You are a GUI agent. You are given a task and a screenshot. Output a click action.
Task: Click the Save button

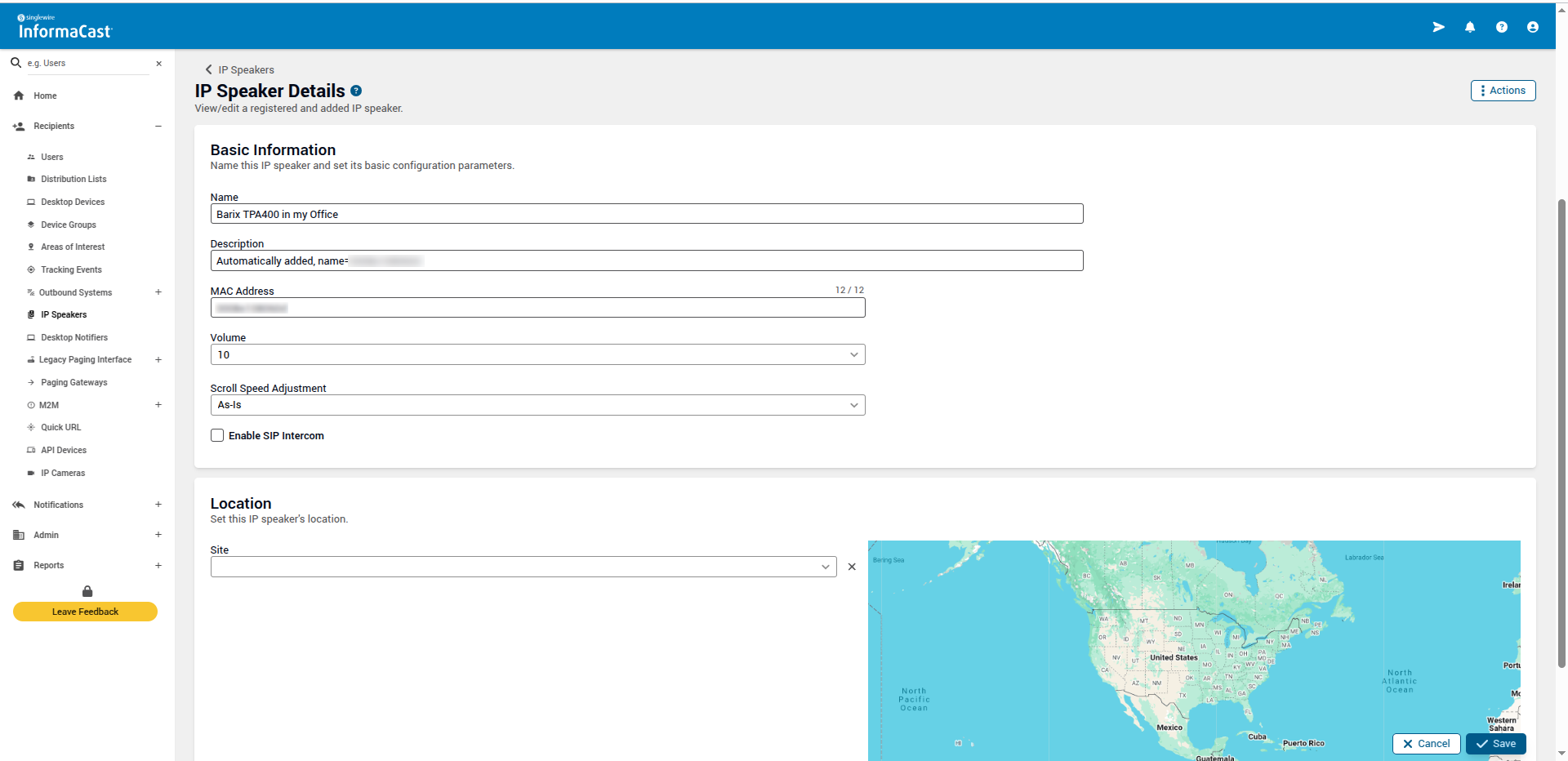[x=1495, y=744]
